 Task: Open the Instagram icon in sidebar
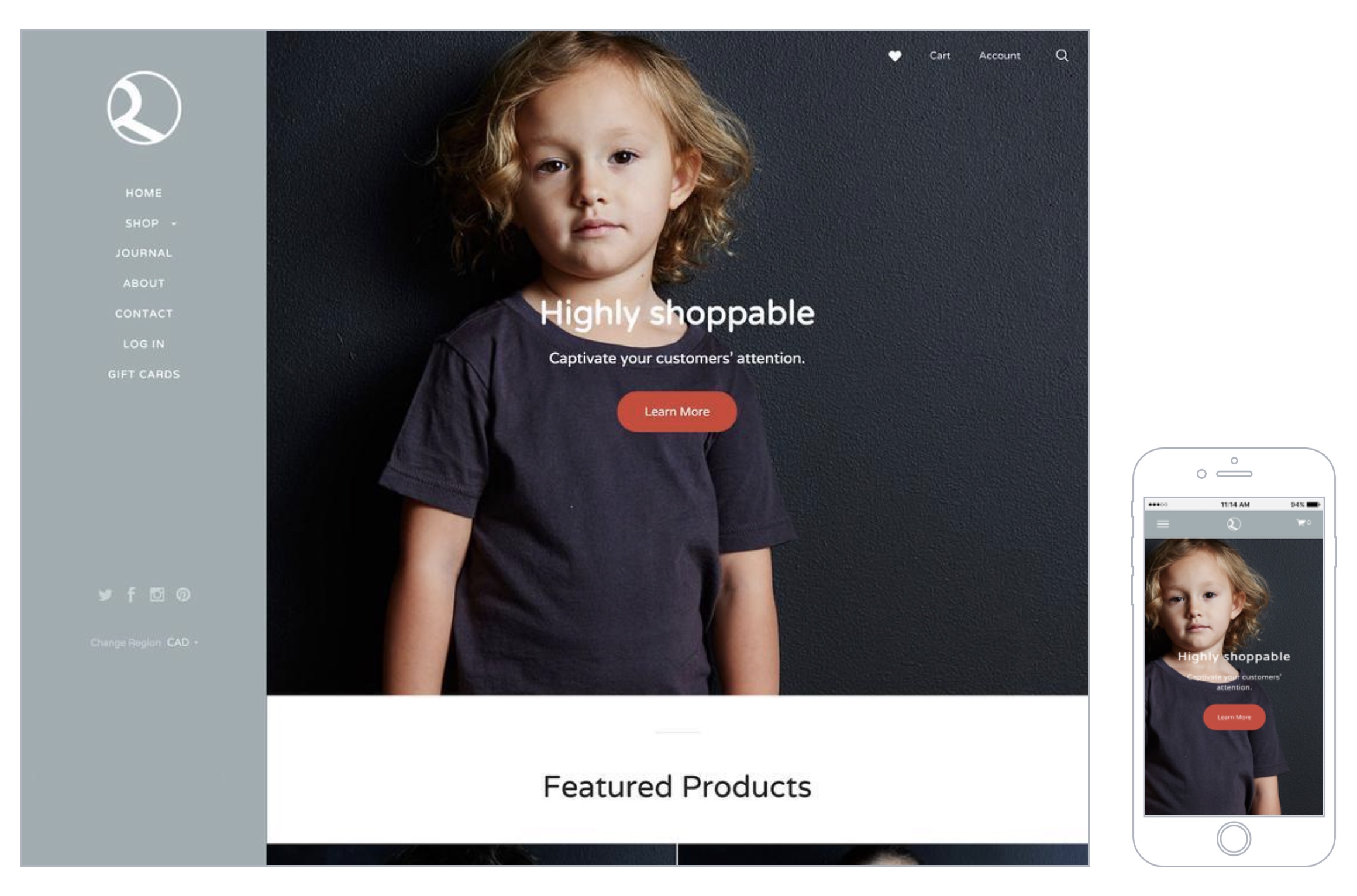(x=157, y=595)
